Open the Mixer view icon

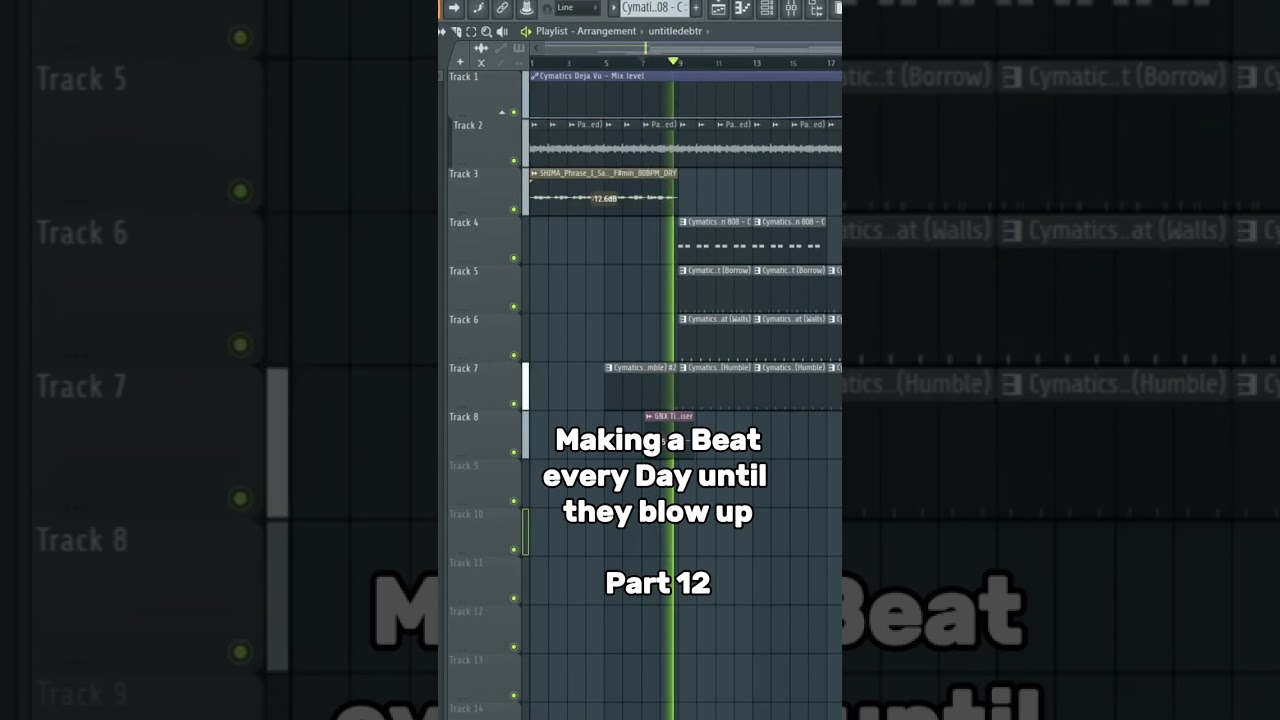point(791,8)
